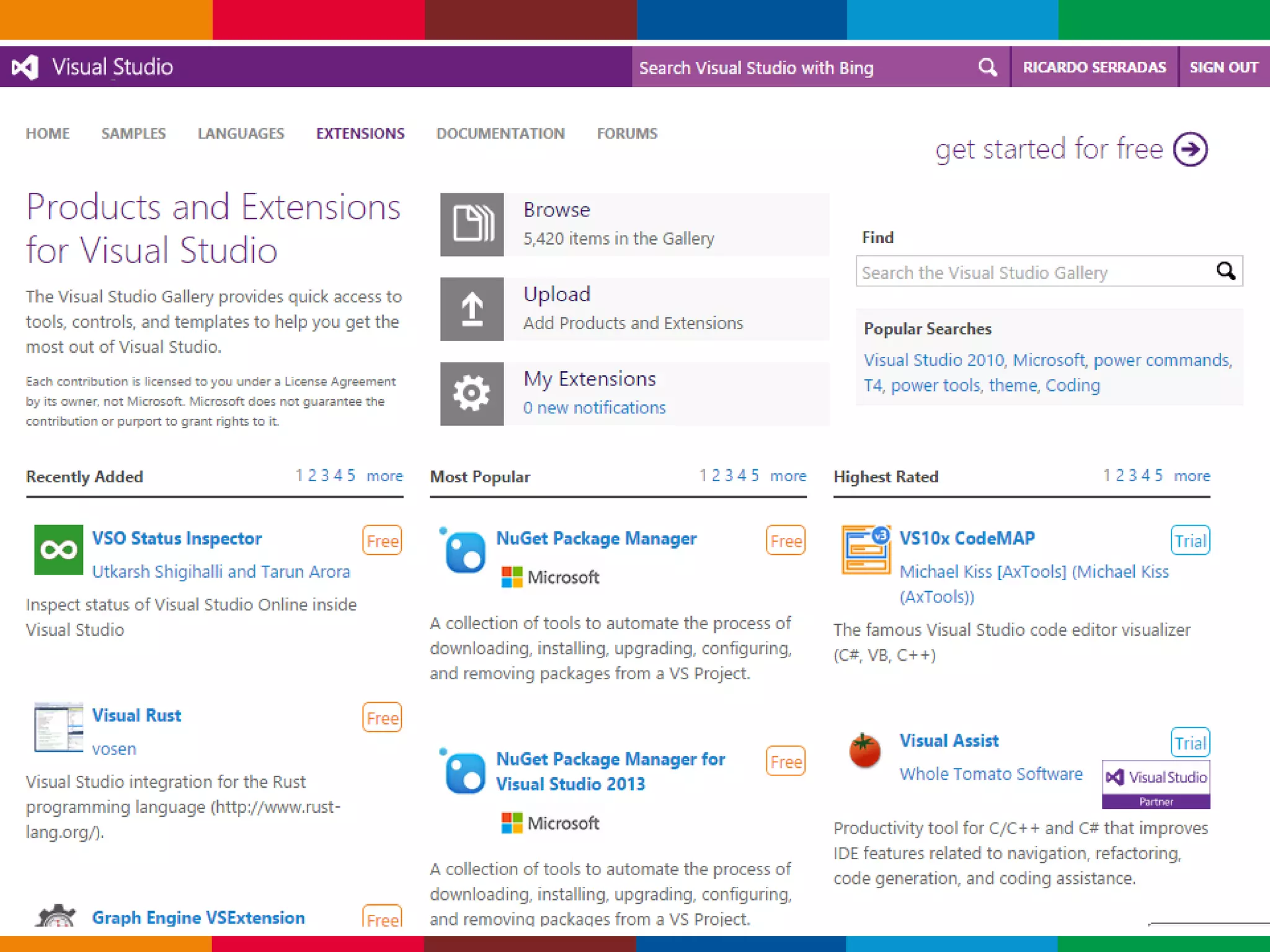Open Whole Tomato Software author link
This screenshot has height=952, width=1270.
coord(991,774)
